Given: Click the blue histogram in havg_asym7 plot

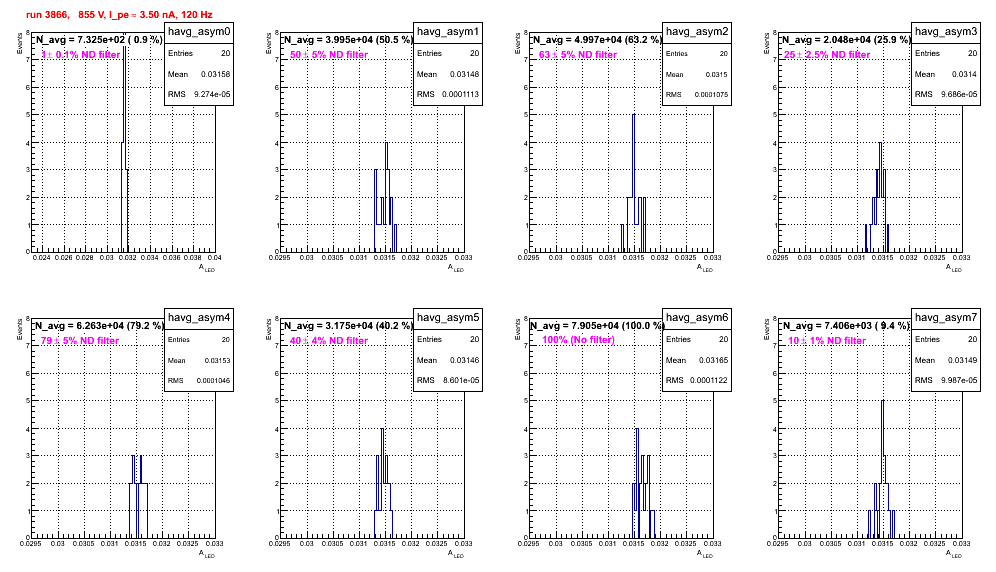Looking at the screenshot, I should click(x=882, y=470).
